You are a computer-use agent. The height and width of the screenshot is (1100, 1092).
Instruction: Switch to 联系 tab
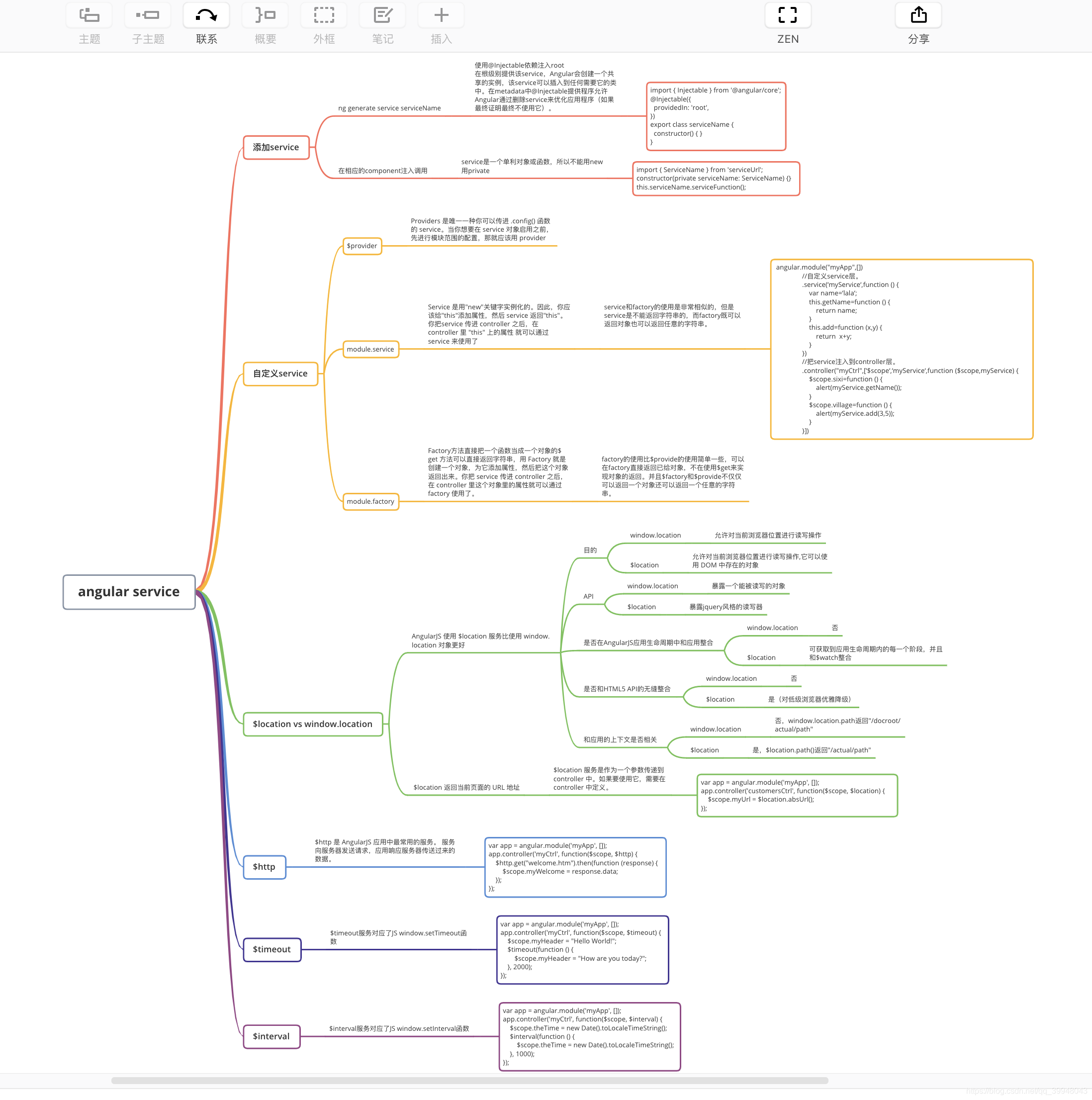205,24
